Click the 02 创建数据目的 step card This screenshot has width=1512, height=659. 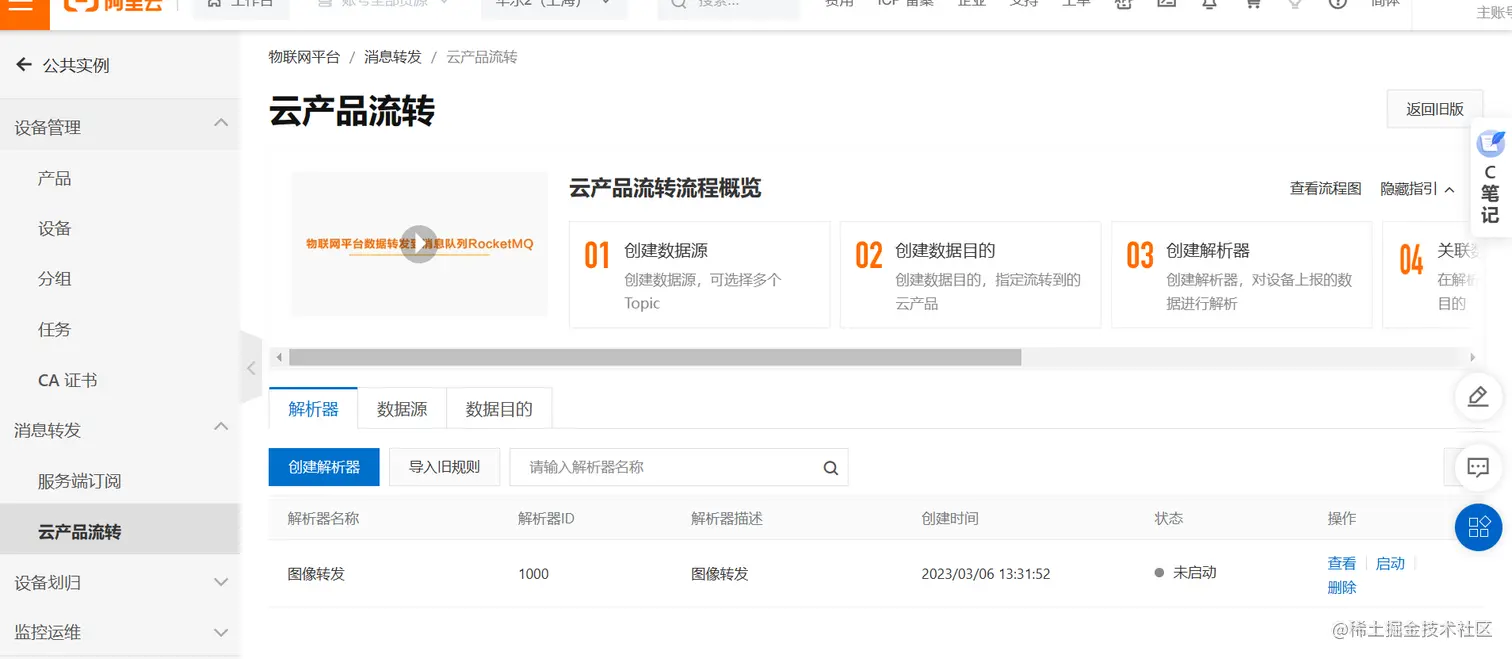pos(970,275)
